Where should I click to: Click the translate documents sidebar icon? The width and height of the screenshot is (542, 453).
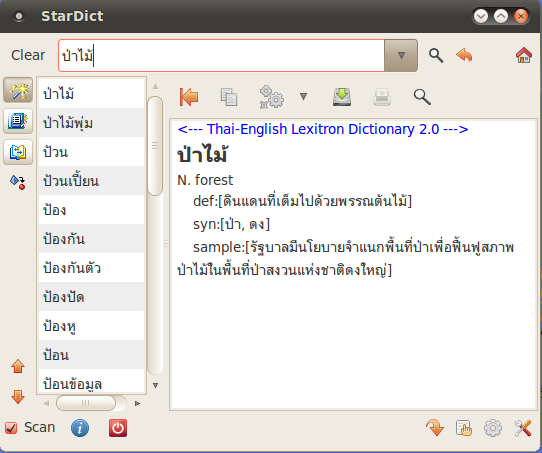(x=18, y=152)
